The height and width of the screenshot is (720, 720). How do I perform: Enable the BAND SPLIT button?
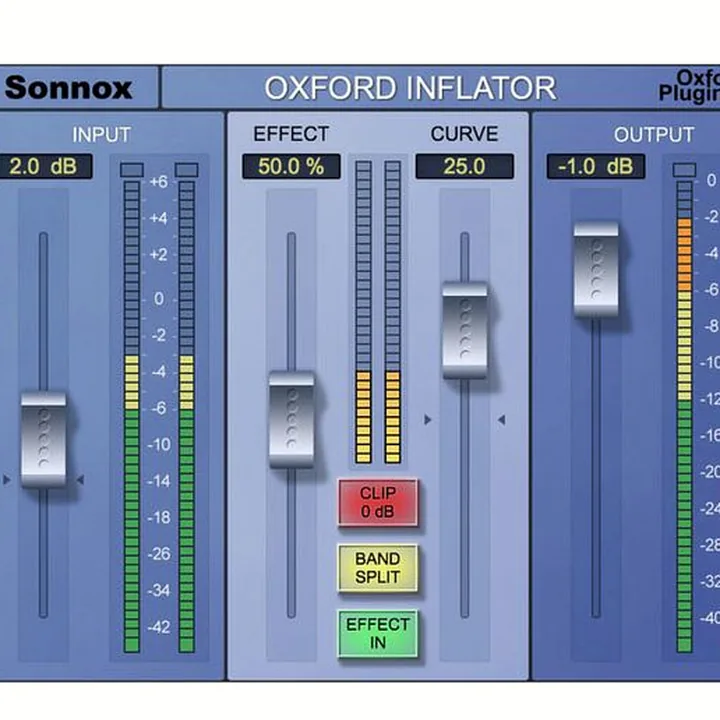click(378, 568)
